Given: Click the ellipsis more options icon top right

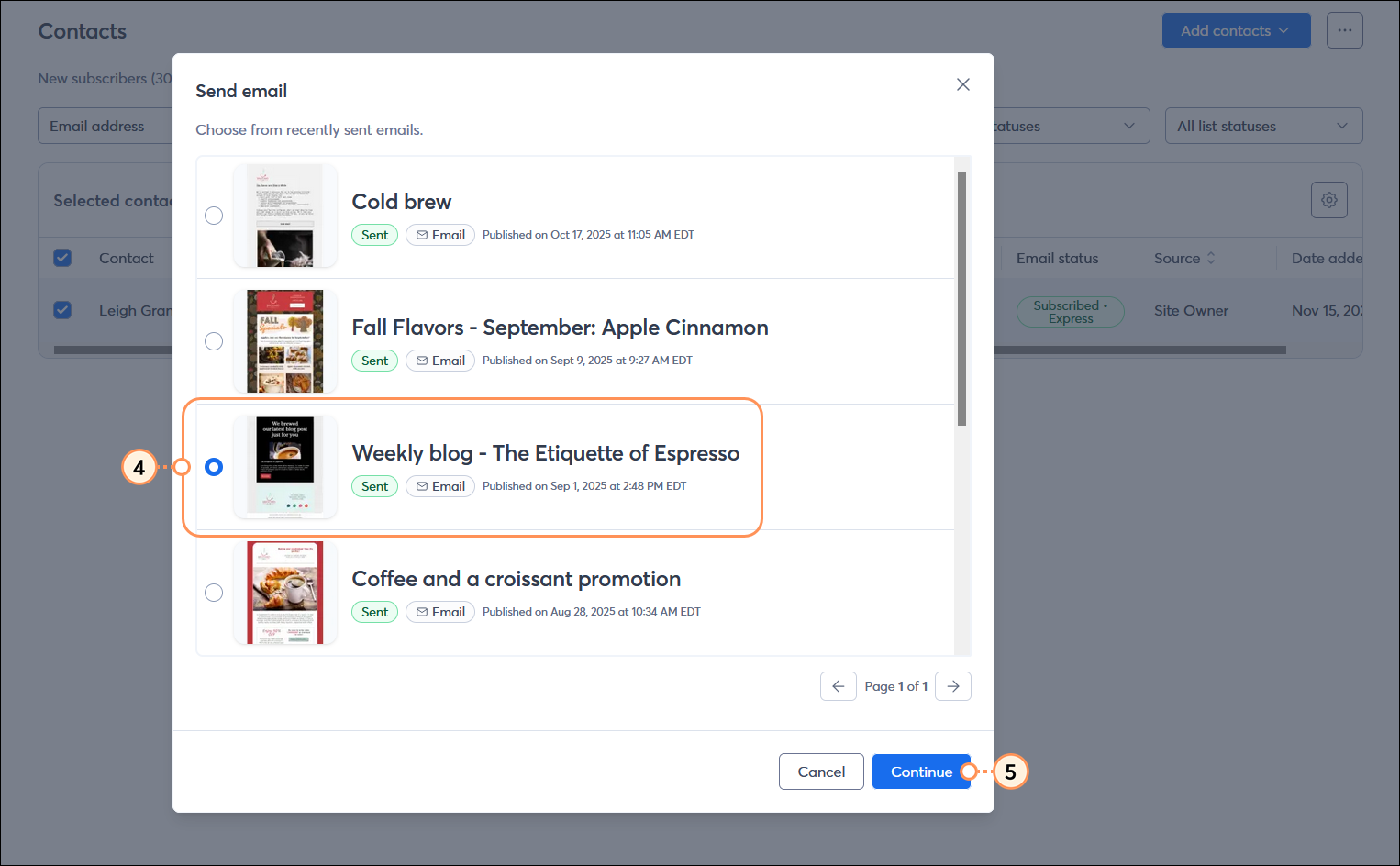Looking at the screenshot, I should (1344, 30).
